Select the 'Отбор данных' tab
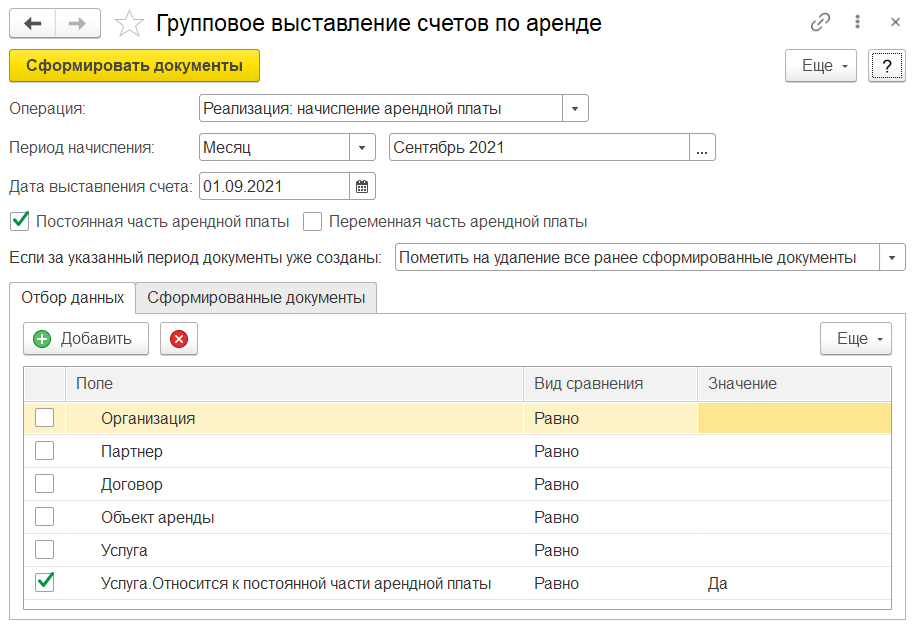 (72, 298)
